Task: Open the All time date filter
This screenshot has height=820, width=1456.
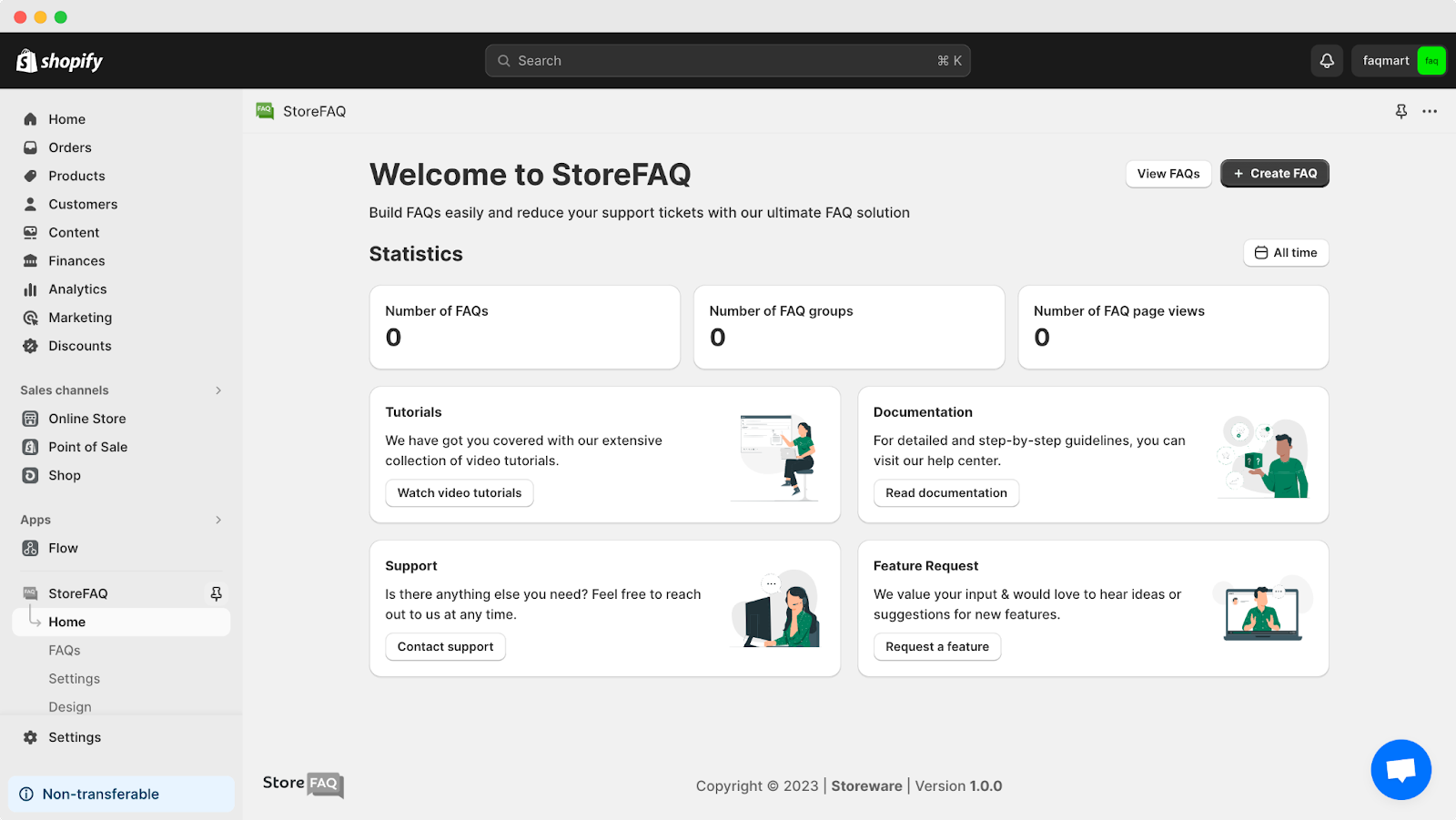Action: [x=1286, y=253]
